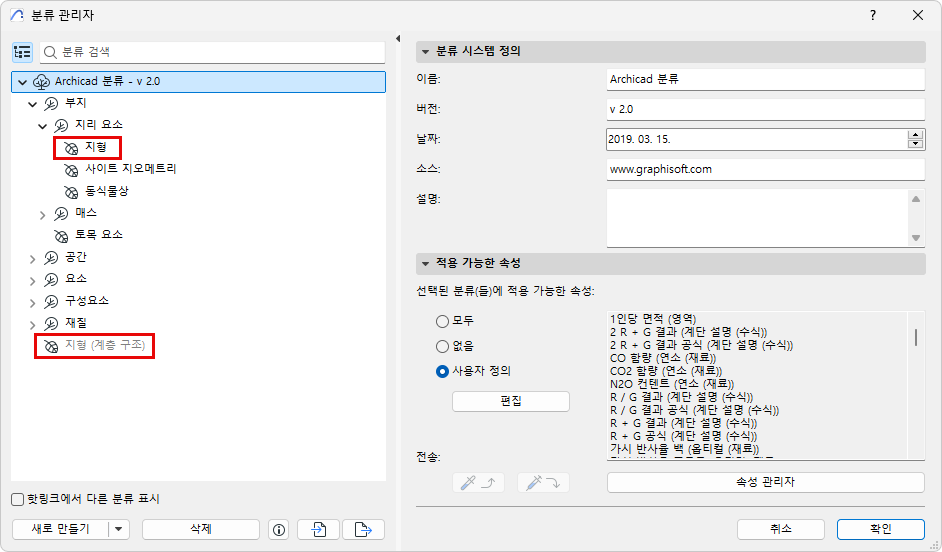Viewport: 942px width, 552px height.
Task: Enable 핫링크에서 다른 분류 표시 checkbox
Action: (17, 499)
